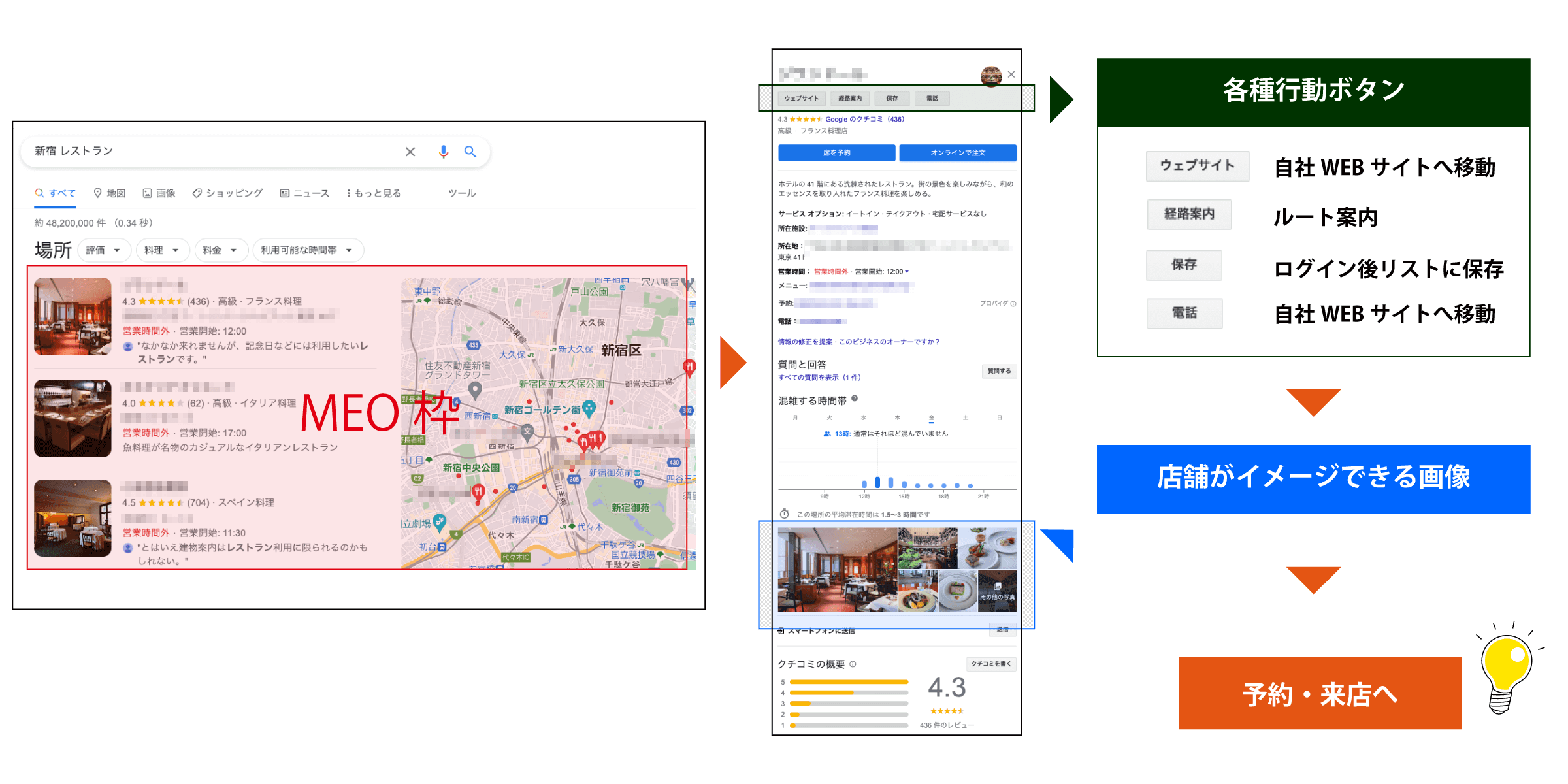Image resolution: width=1568 pixels, height=784 pixels.
Task: Open the 評価 filter dropdown
Action: 103,250
